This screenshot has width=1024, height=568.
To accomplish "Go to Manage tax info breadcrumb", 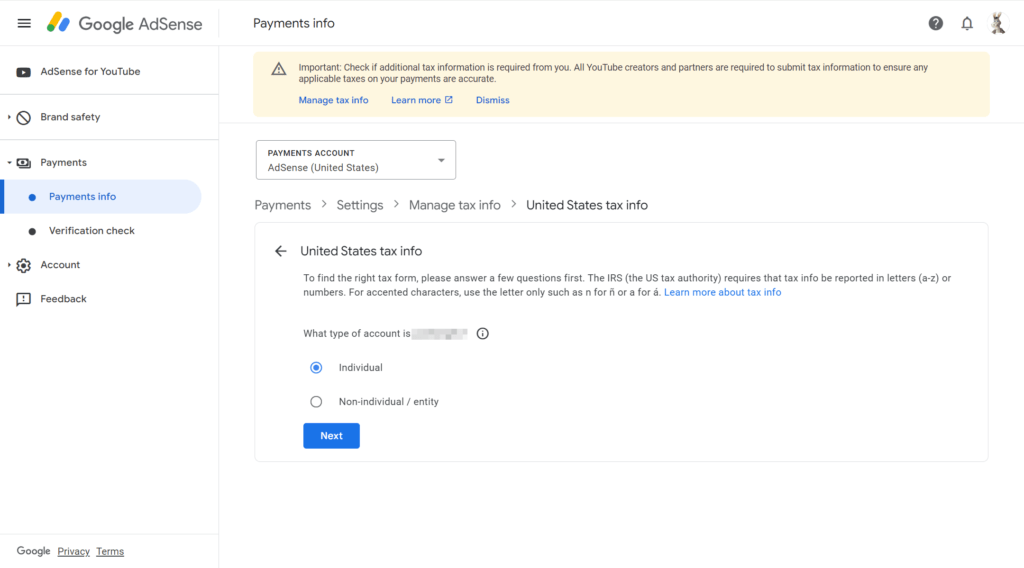I will coord(455,205).
